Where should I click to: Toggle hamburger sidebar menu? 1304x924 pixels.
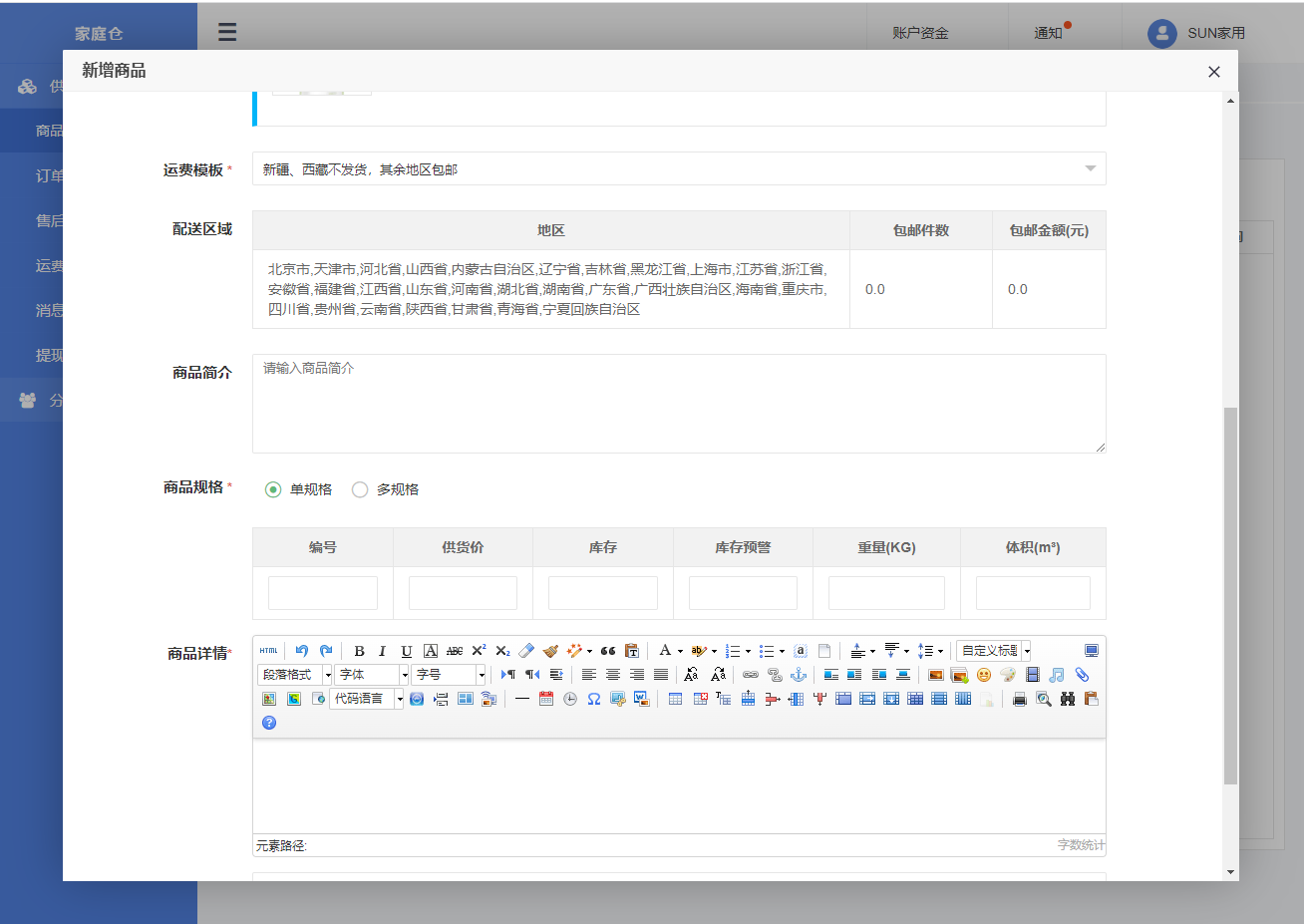tap(227, 32)
